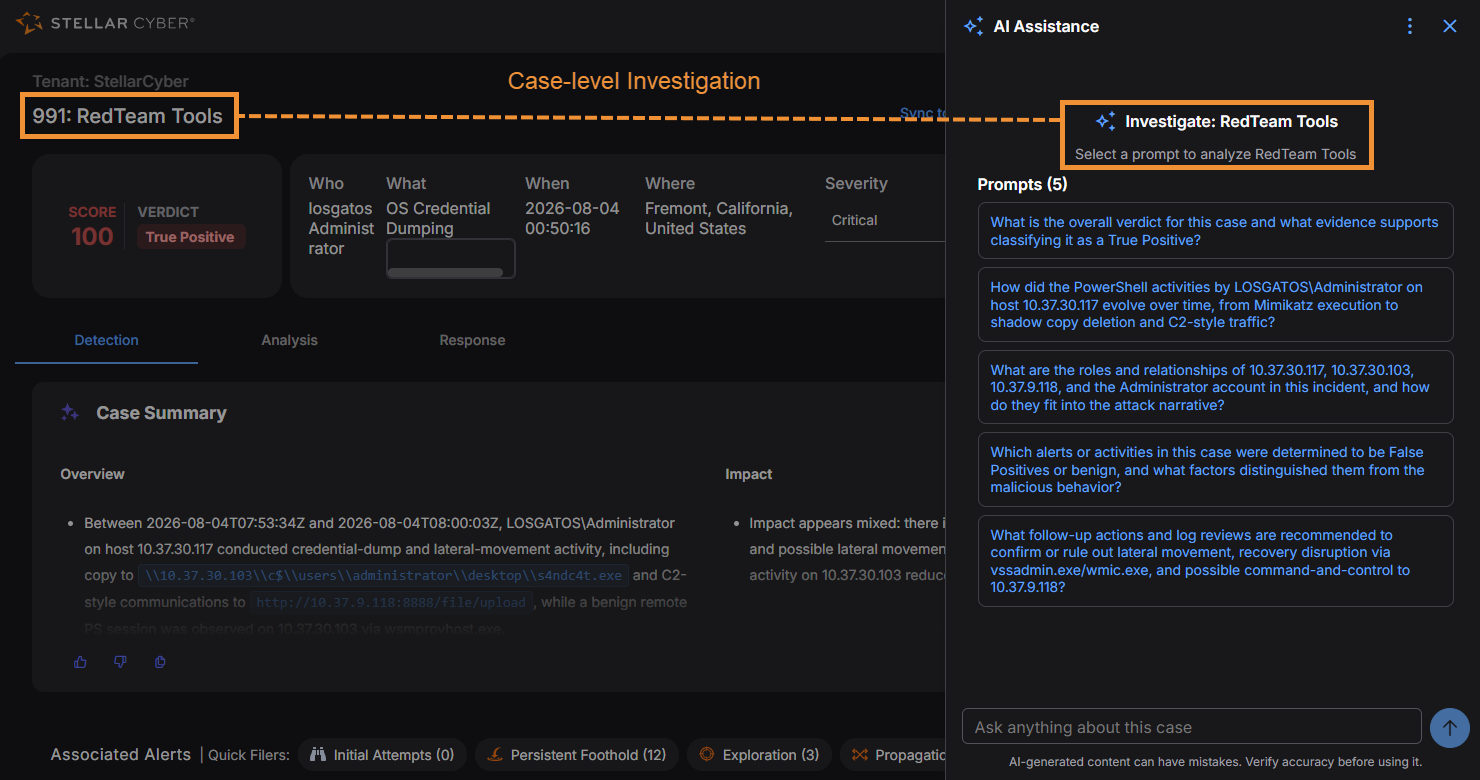1480x780 pixels.
Task: Filter alerts by Initial Attempts (0)
Action: pos(382,755)
